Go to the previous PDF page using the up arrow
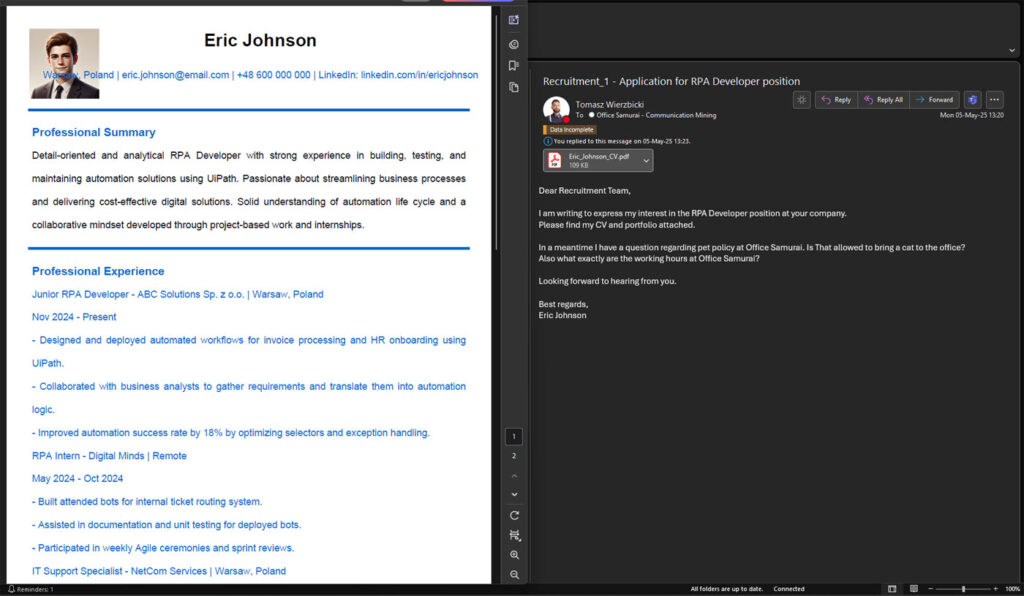The width and height of the screenshot is (1024, 596). click(514, 475)
